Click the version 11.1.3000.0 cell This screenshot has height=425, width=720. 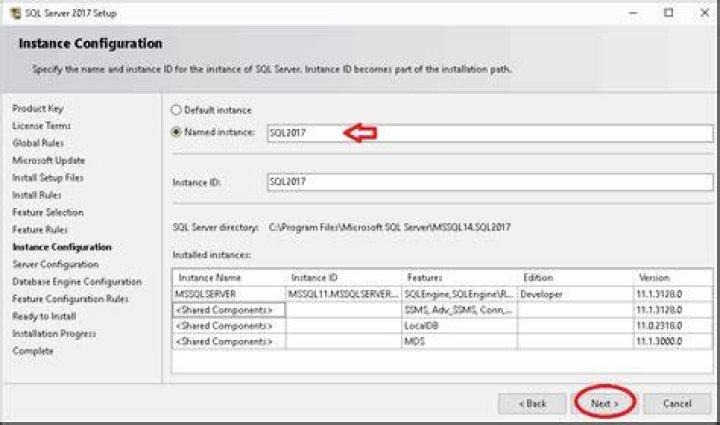pyautogui.click(x=673, y=341)
